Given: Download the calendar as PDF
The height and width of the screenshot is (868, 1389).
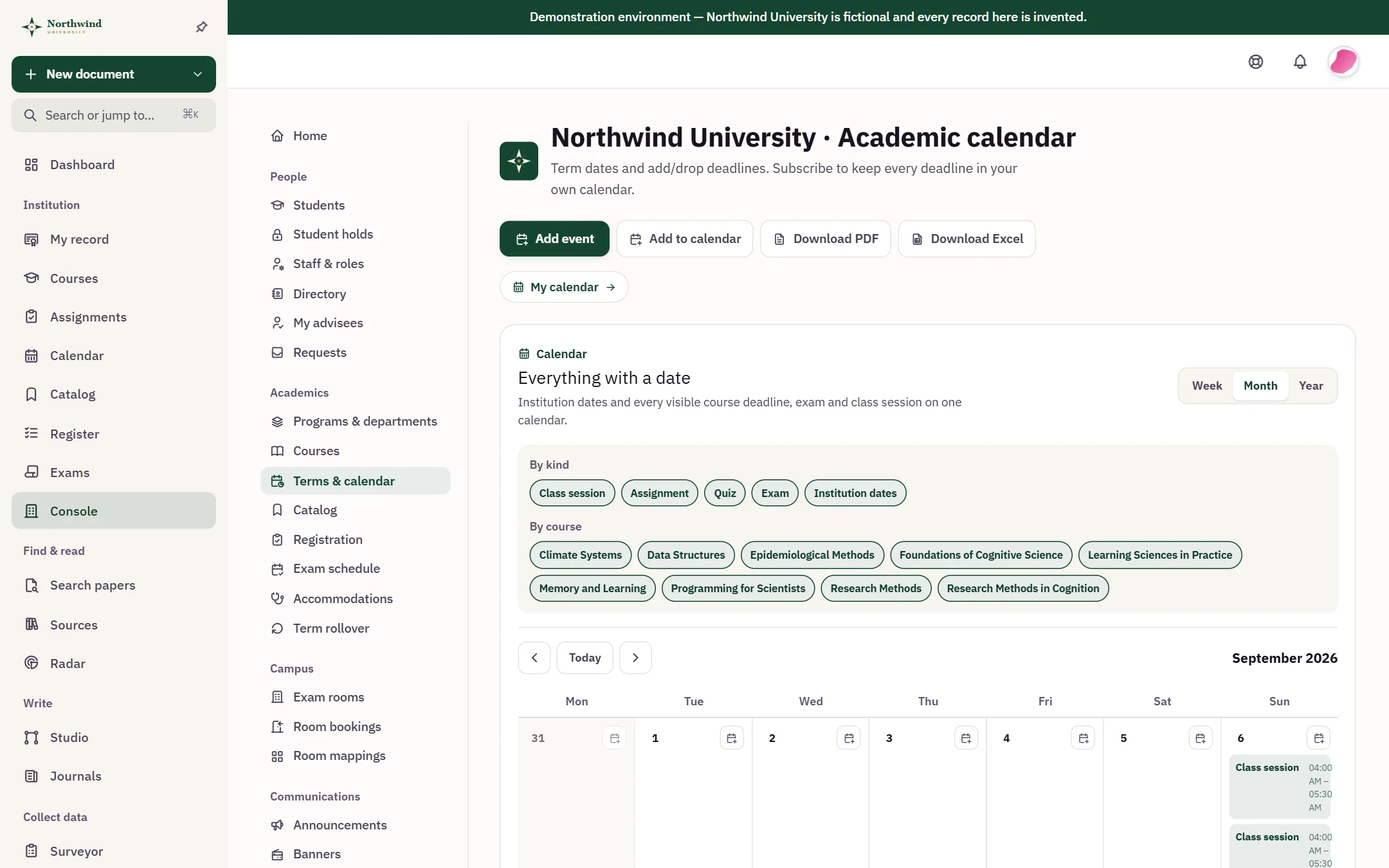Looking at the screenshot, I should click(826, 239).
